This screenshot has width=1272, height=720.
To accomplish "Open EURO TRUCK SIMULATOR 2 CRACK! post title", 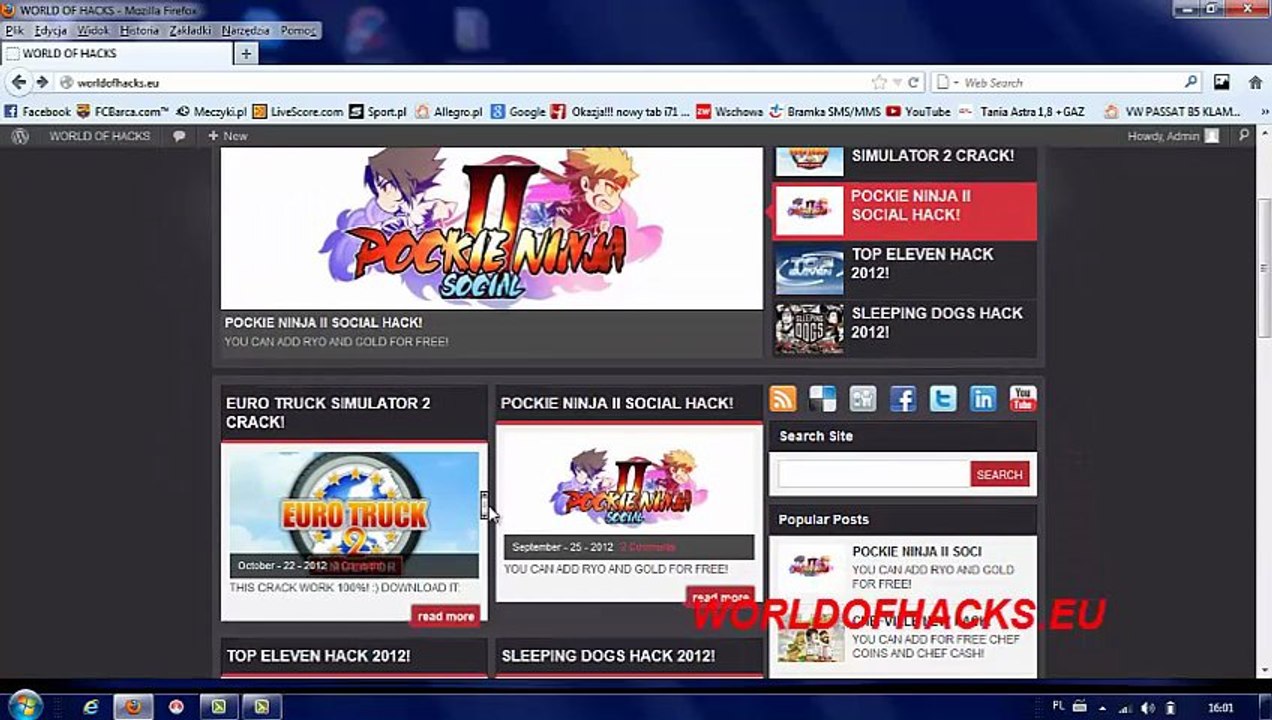I will (328, 412).
